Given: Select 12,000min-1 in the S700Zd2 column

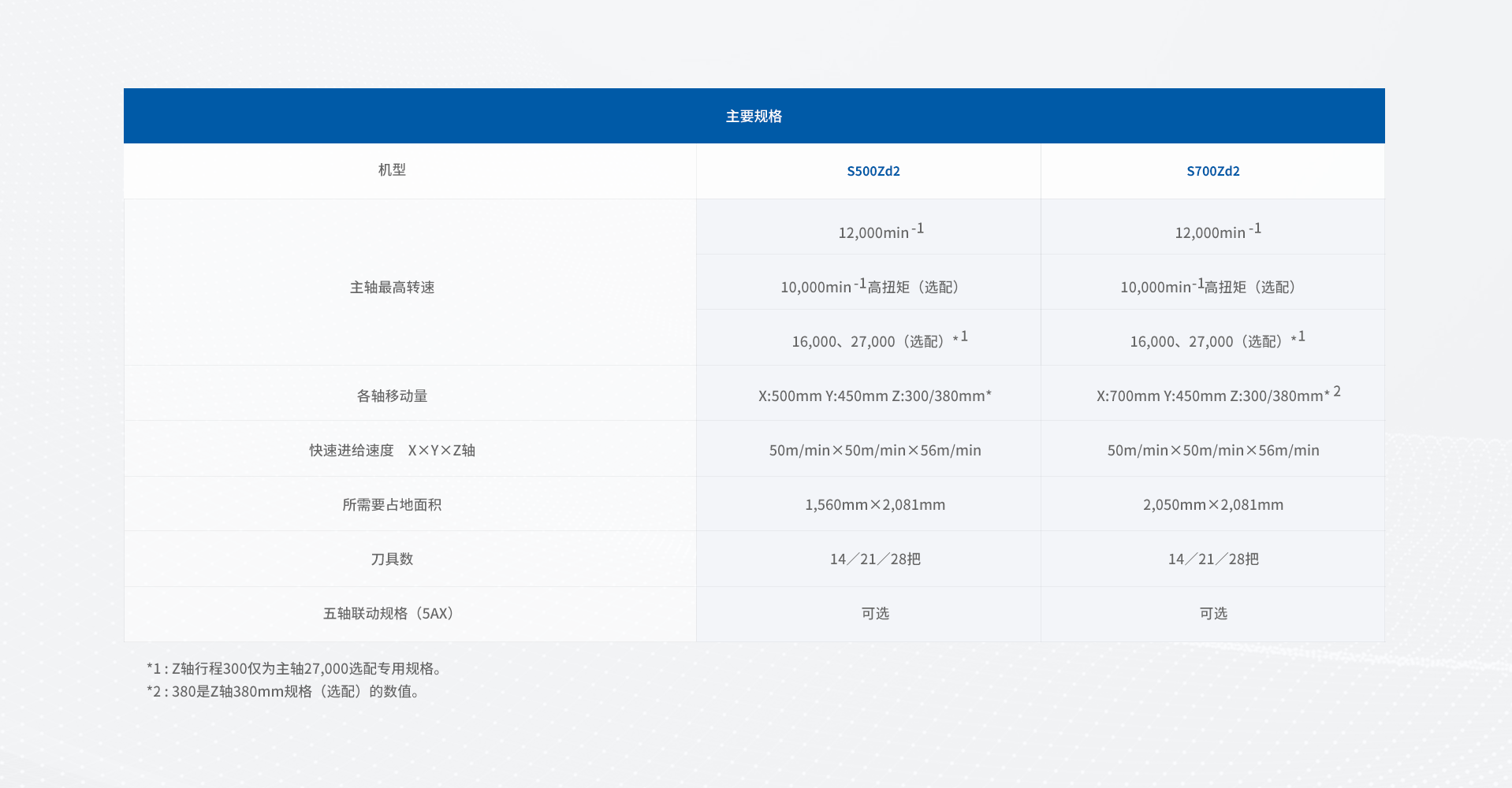Looking at the screenshot, I should coord(1213,227).
